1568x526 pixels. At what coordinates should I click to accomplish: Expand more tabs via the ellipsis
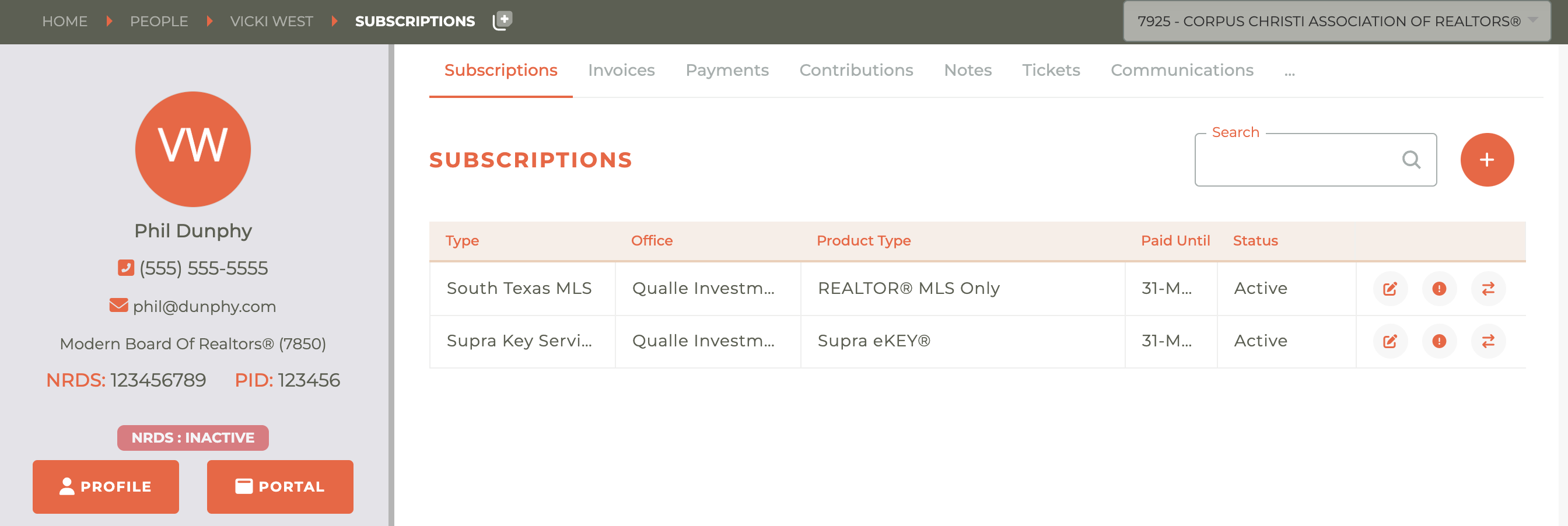coord(1289,71)
